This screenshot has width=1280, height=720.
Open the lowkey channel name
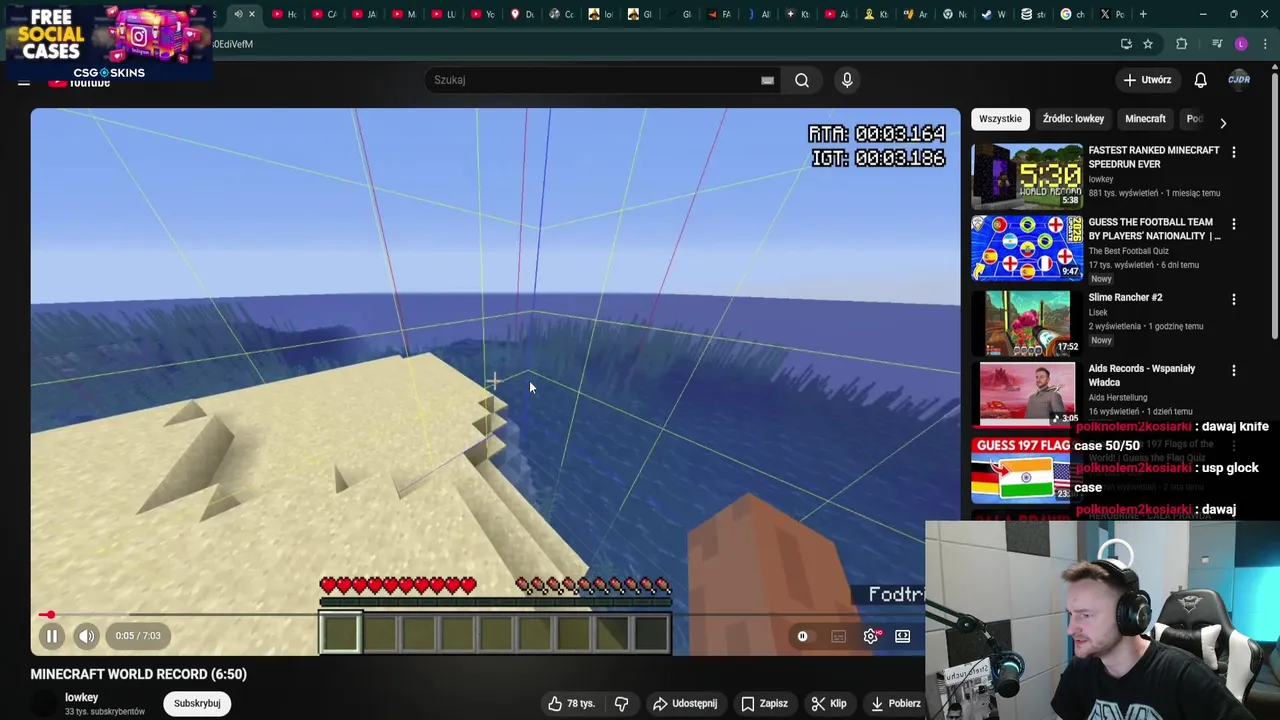[82, 697]
